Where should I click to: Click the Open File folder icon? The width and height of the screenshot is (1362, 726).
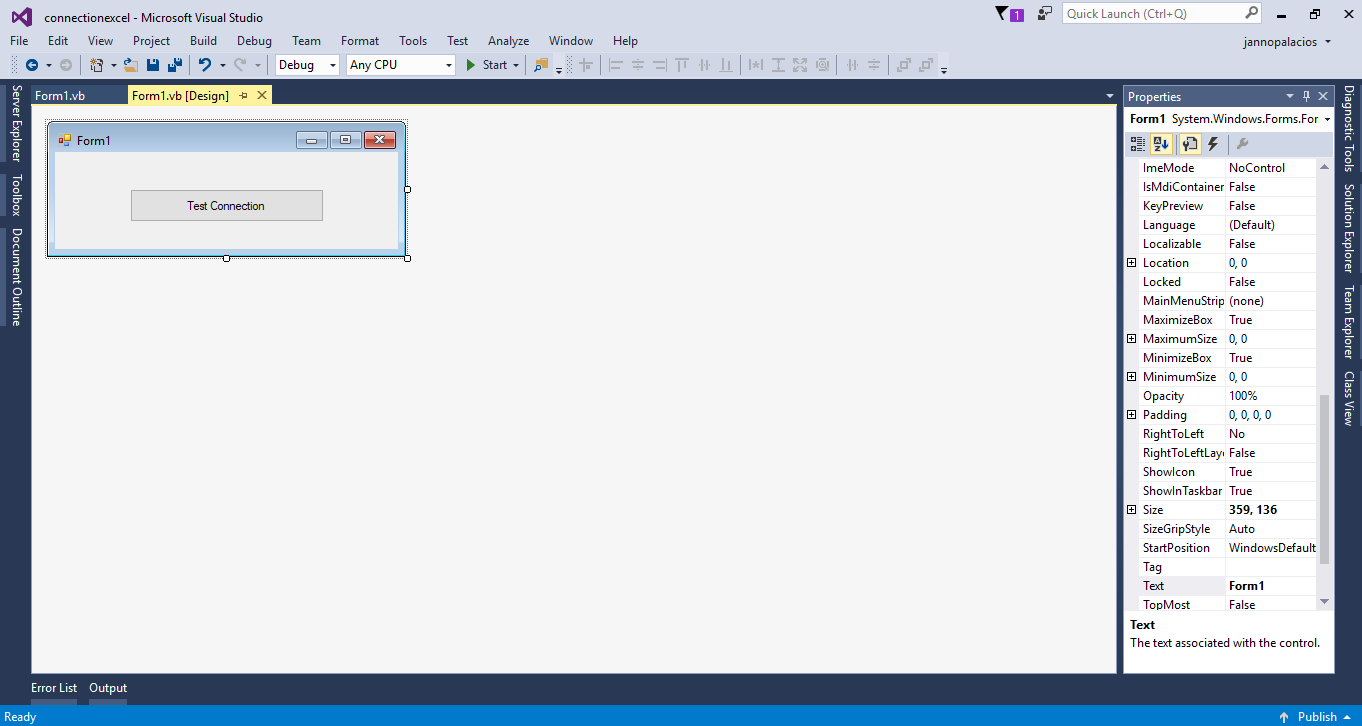(131, 65)
